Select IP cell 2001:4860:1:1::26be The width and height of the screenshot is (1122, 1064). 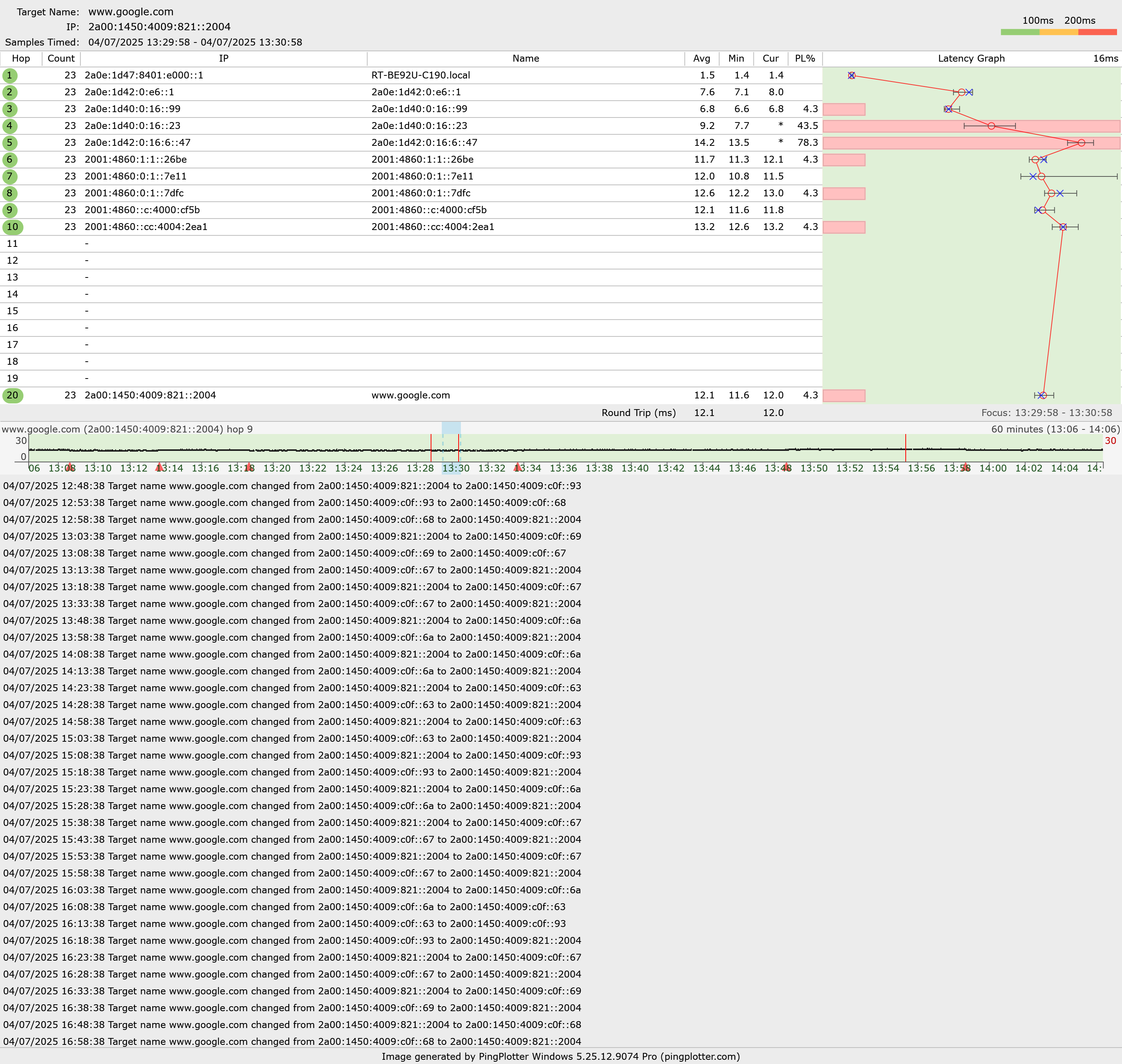[136, 159]
